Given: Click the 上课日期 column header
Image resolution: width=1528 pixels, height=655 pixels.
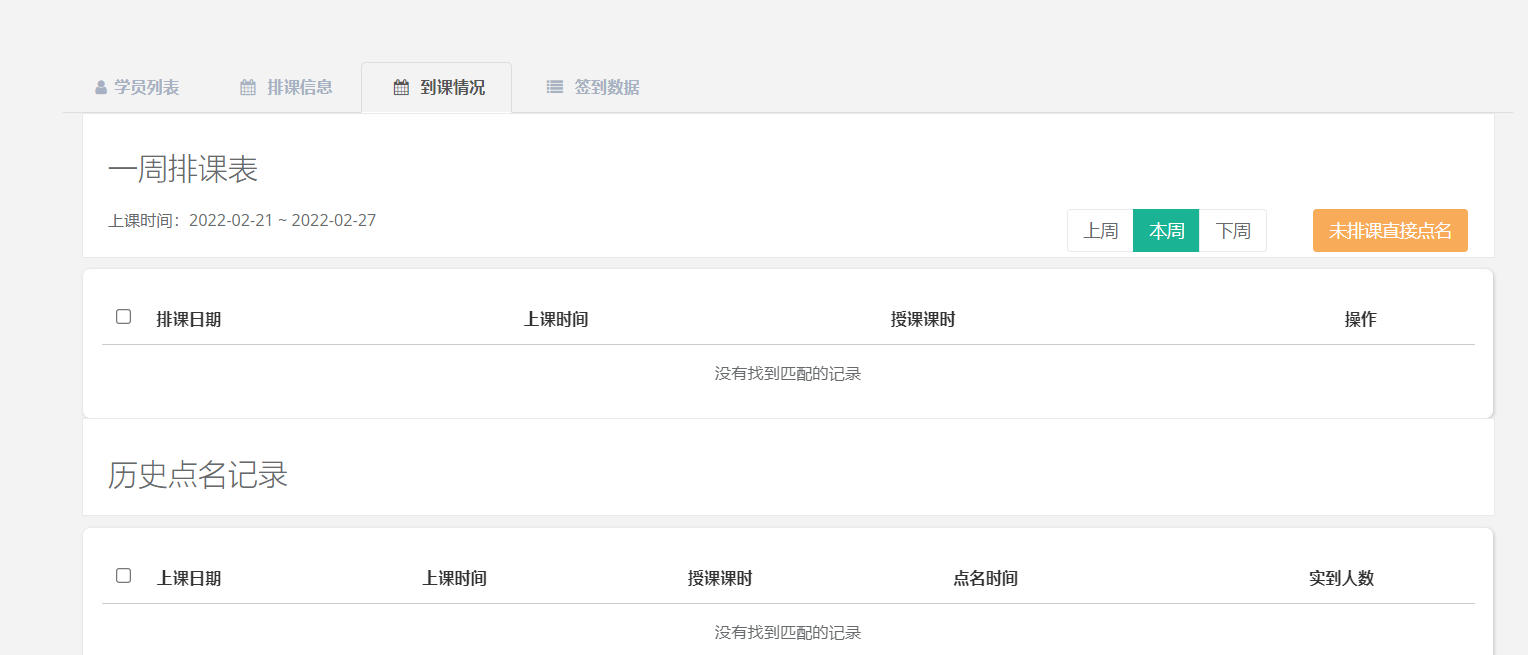Looking at the screenshot, I should click(189, 579).
